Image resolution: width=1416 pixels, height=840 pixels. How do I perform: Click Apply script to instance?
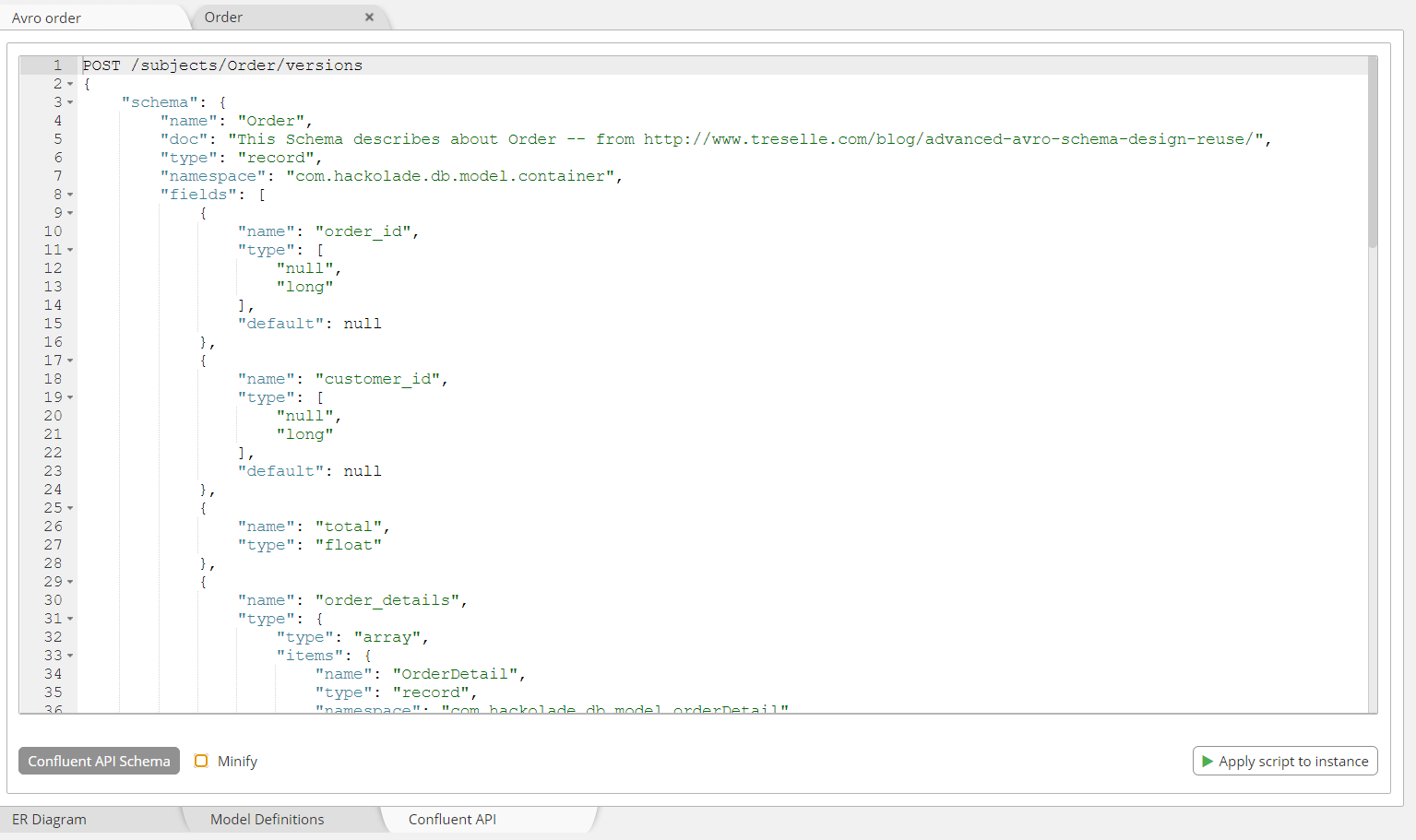pos(1284,761)
